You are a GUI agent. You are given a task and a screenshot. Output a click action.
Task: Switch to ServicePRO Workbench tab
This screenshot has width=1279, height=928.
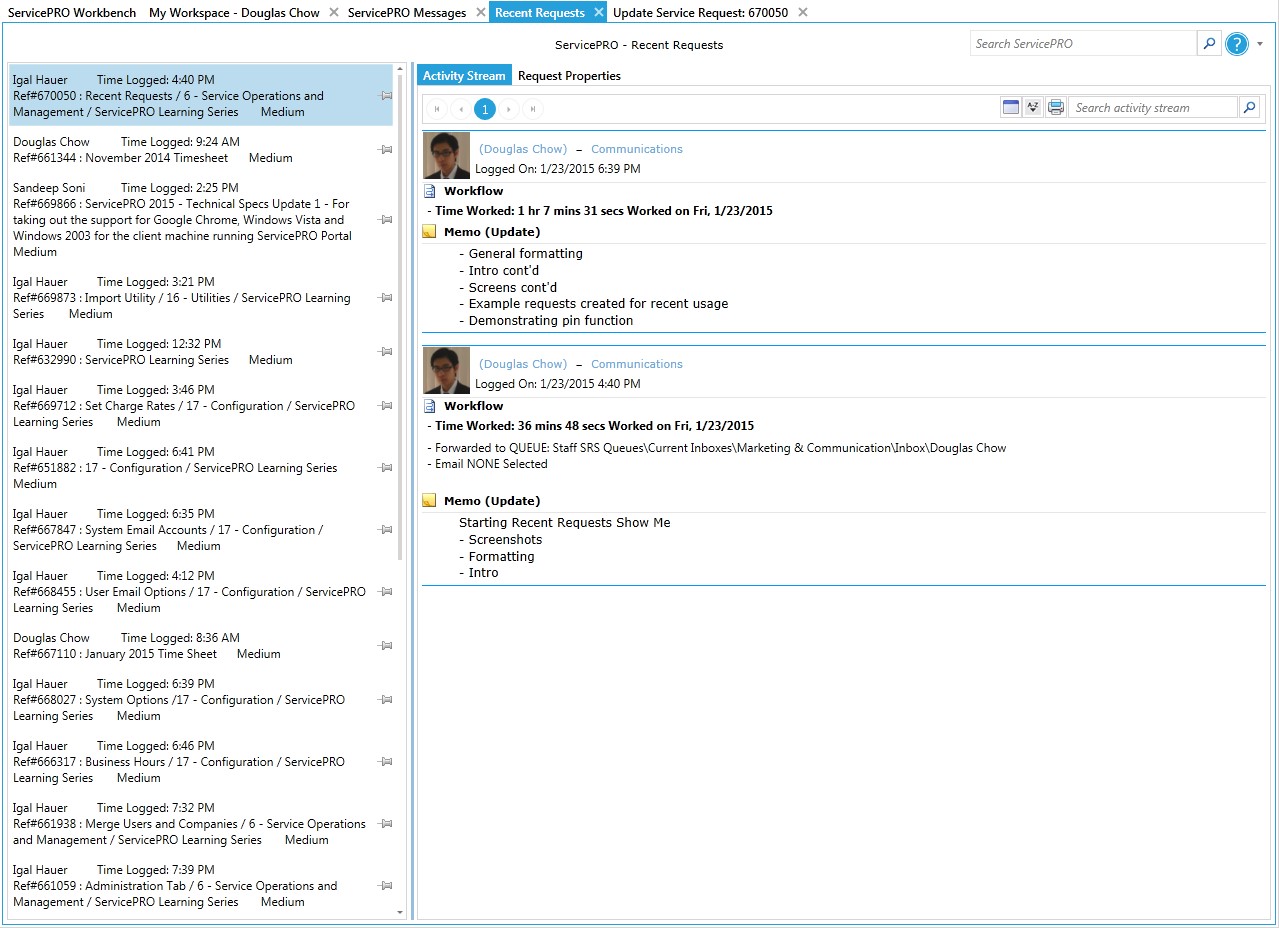click(x=72, y=13)
